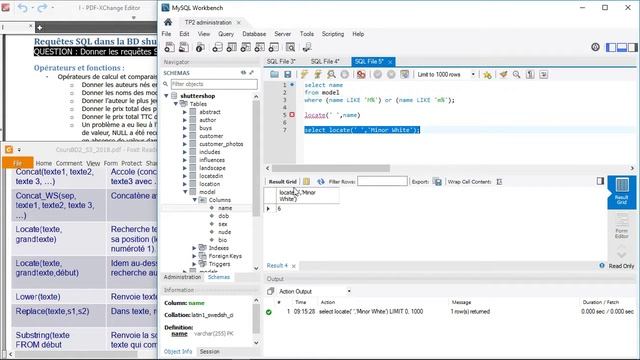This screenshot has width=640, height=360.
Task: Close the Result 4 tab
Action: [x=293, y=266]
